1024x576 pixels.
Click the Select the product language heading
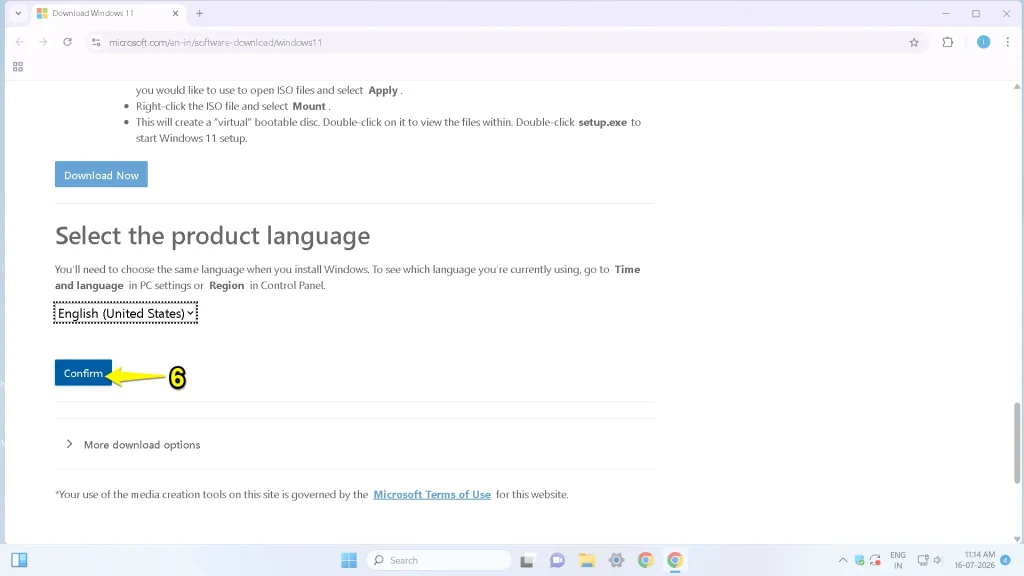click(212, 236)
